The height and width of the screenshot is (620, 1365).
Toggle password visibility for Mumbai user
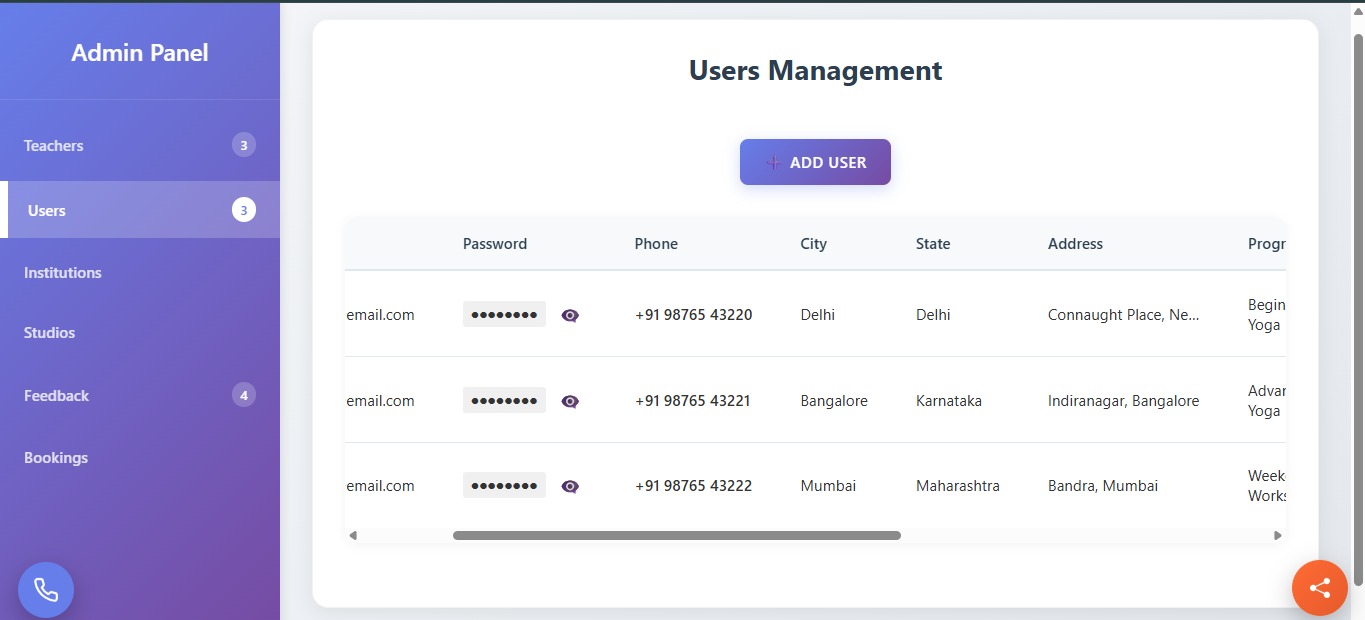click(x=570, y=486)
